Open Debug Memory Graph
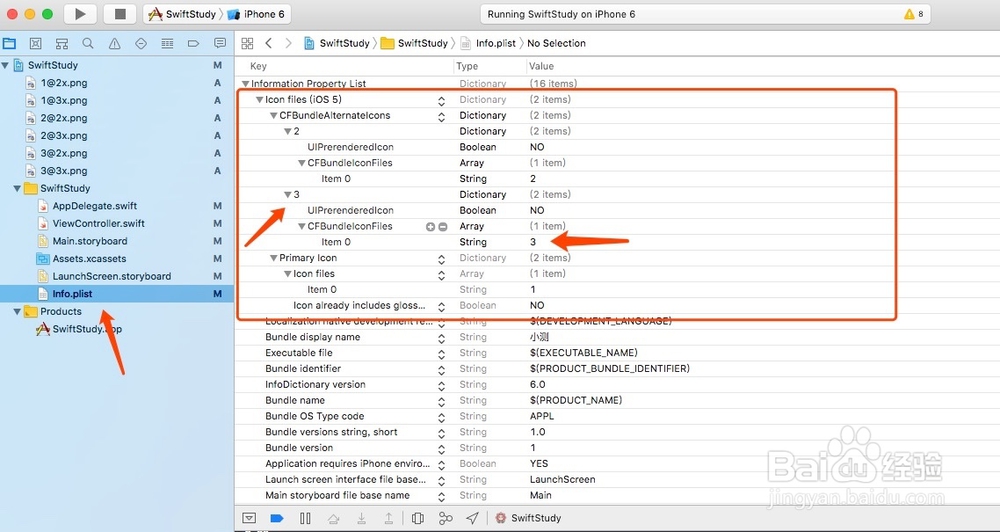 [x=446, y=518]
